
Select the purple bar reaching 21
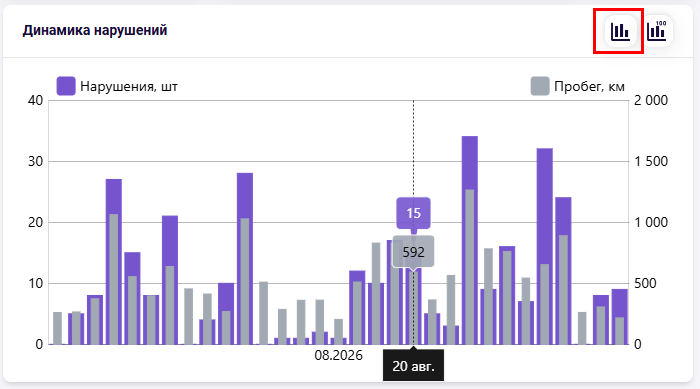[170, 280]
